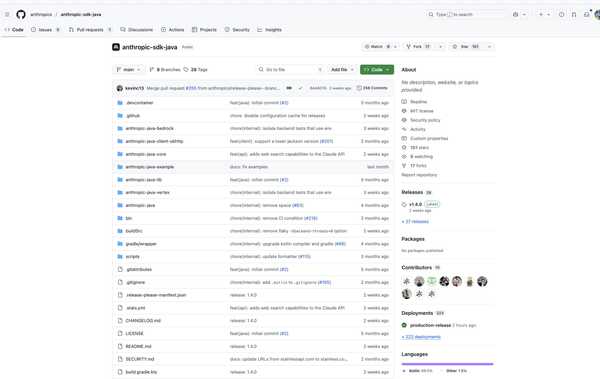Open the Add file dropdown
600x379 pixels.
point(342,70)
